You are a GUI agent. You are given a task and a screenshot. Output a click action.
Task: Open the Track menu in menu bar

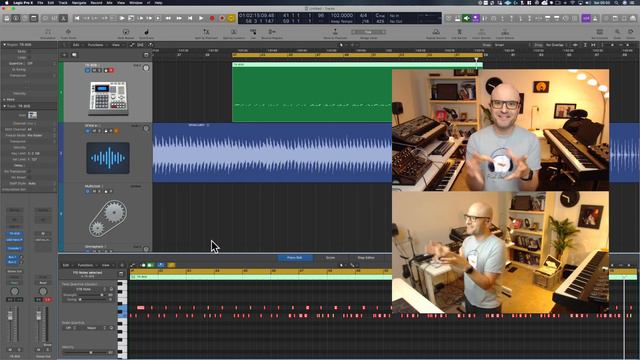(x=63, y=2)
